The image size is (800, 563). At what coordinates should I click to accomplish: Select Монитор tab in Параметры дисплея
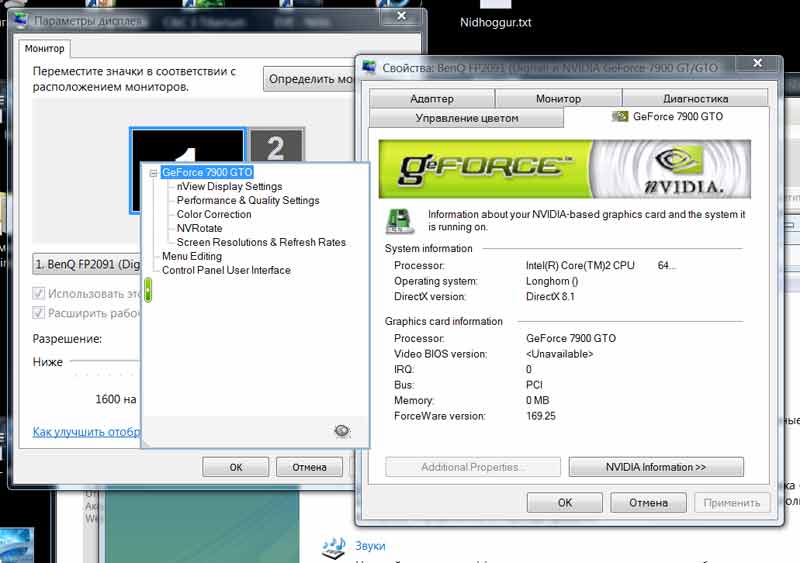(44, 49)
